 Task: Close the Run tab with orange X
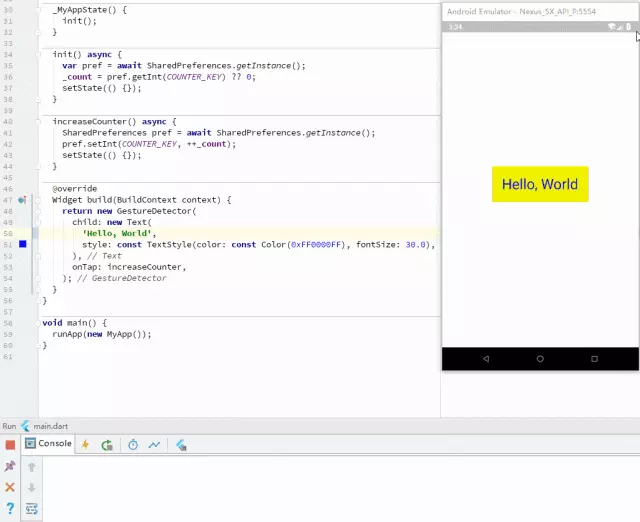tap(10, 487)
